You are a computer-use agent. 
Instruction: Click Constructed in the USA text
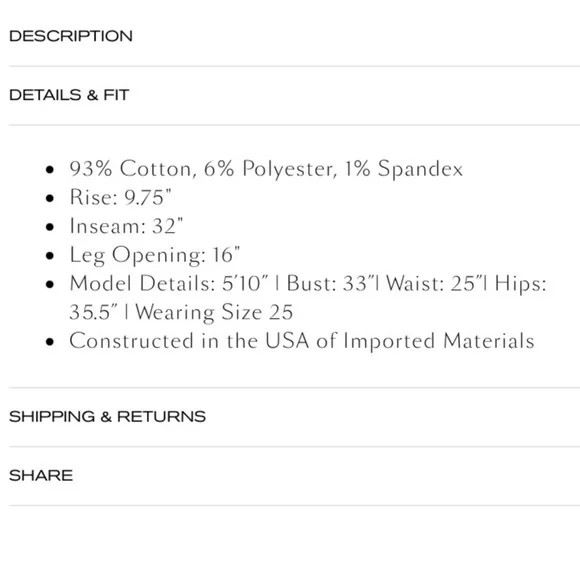tap(189, 341)
